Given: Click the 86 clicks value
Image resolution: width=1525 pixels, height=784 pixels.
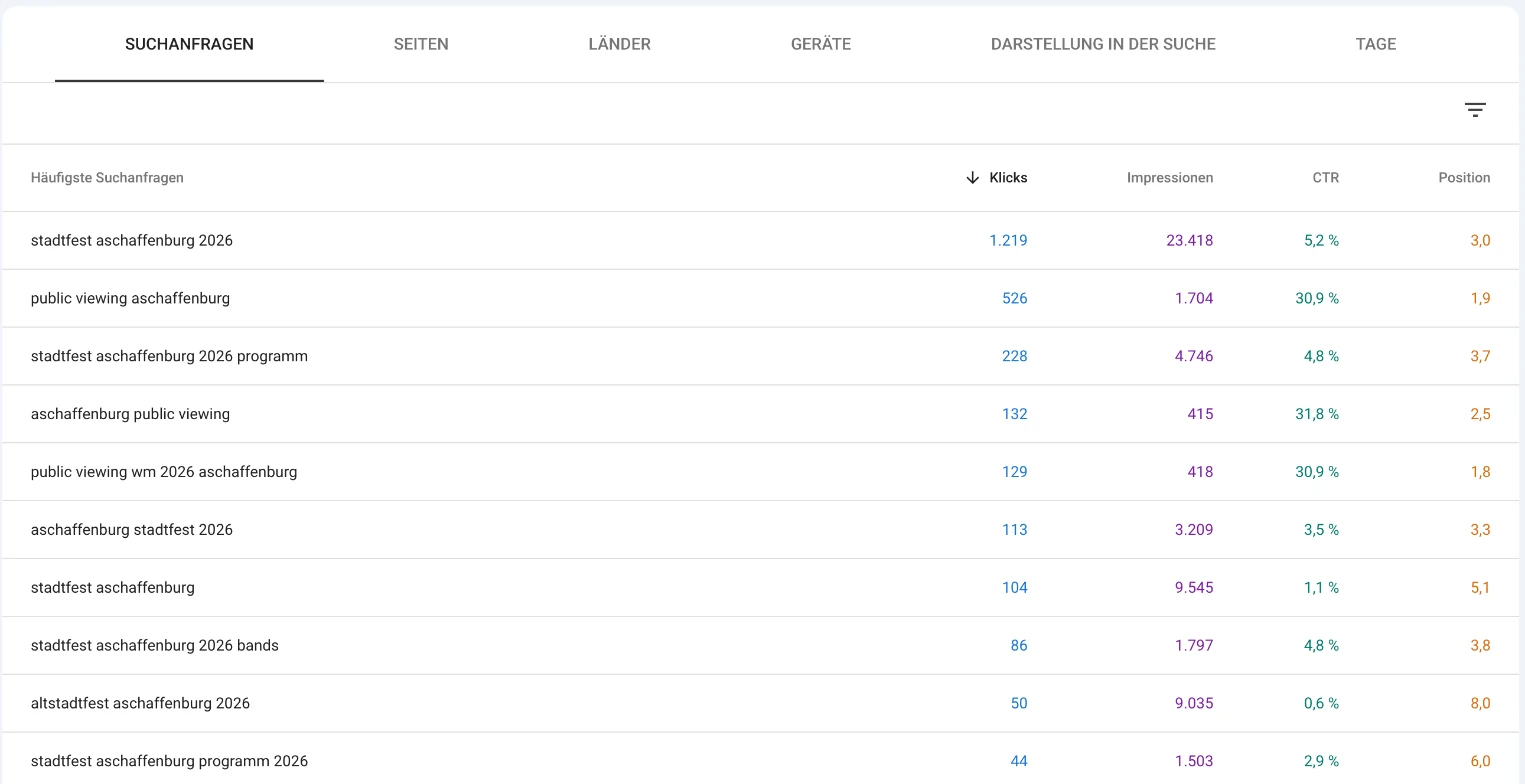Looking at the screenshot, I should coord(1019,646).
